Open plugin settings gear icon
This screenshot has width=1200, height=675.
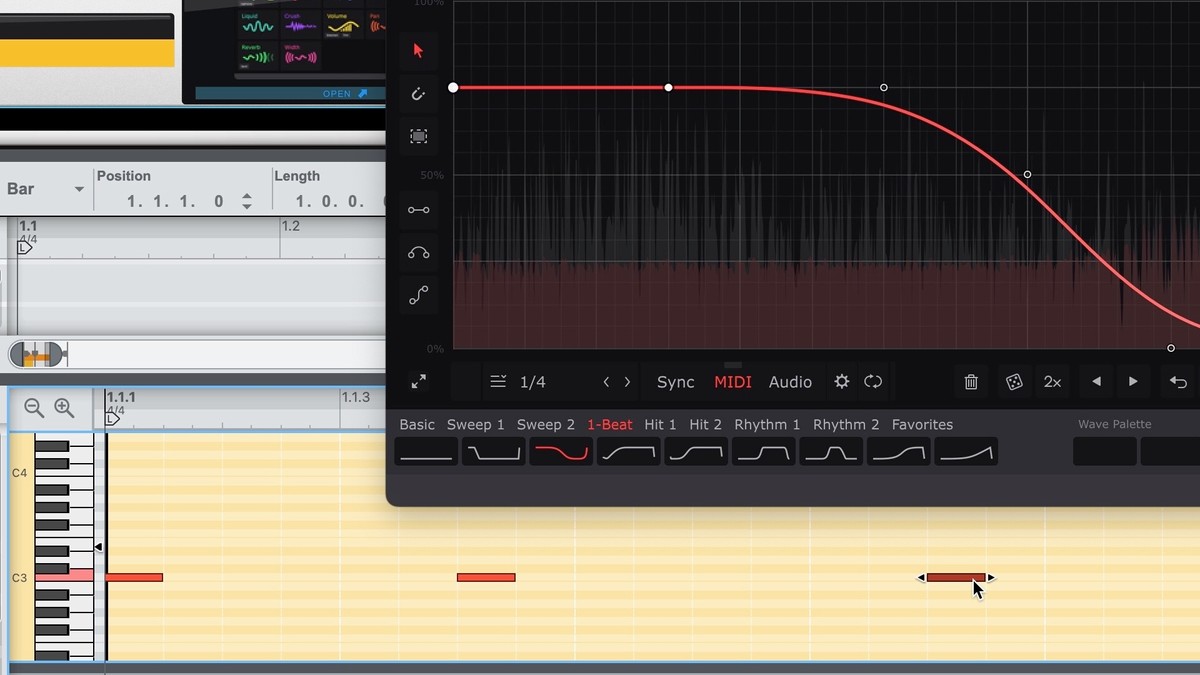(842, 382)
